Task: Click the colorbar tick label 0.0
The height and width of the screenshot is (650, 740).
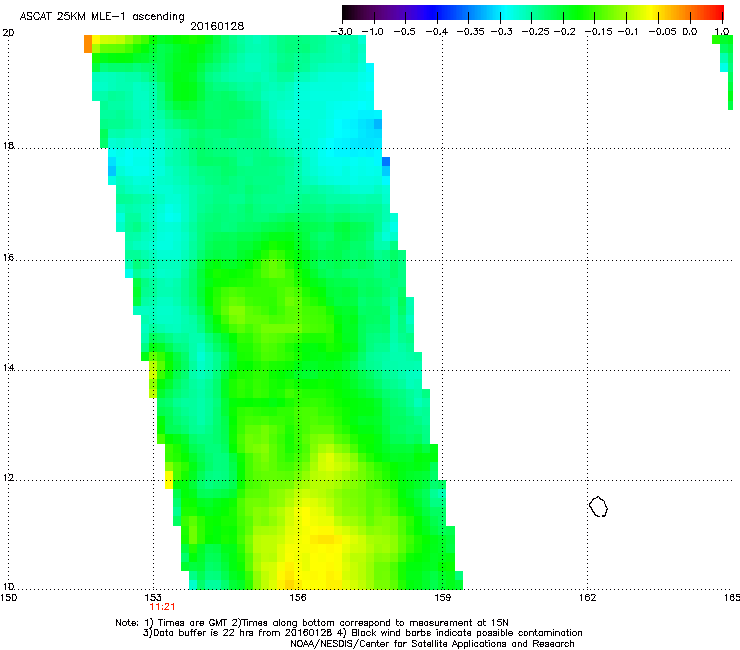Action: 690,32
